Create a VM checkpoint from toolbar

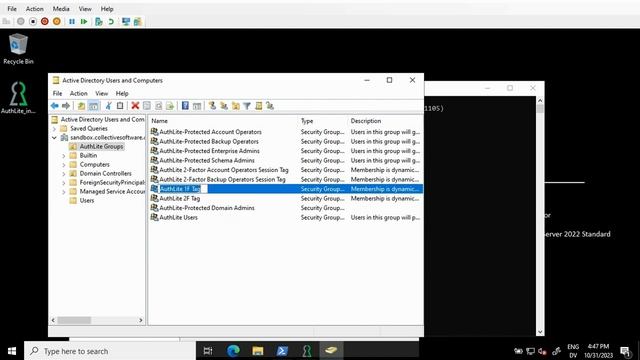98,22
